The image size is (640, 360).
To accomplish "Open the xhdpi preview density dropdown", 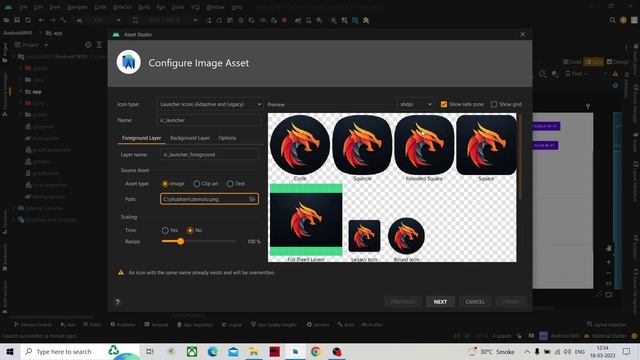I will point(415,104).
